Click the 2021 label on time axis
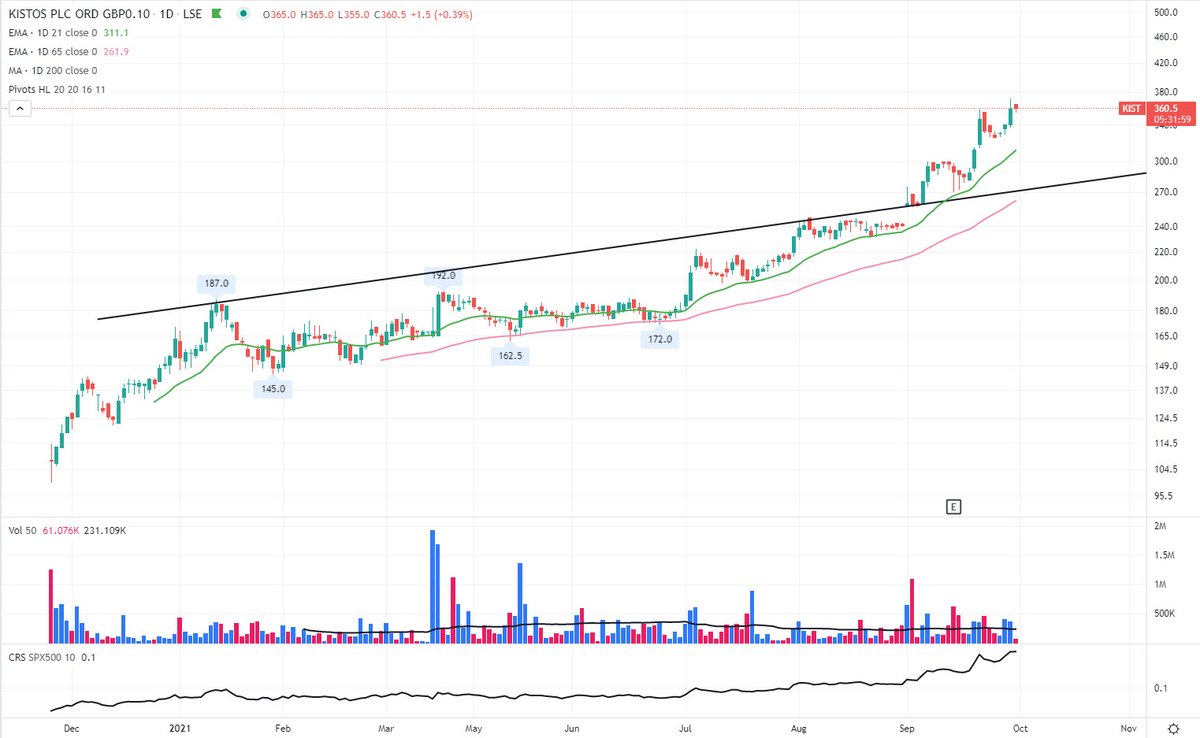The width and height of the screenshot is (1200, 738). click(181, 727)
